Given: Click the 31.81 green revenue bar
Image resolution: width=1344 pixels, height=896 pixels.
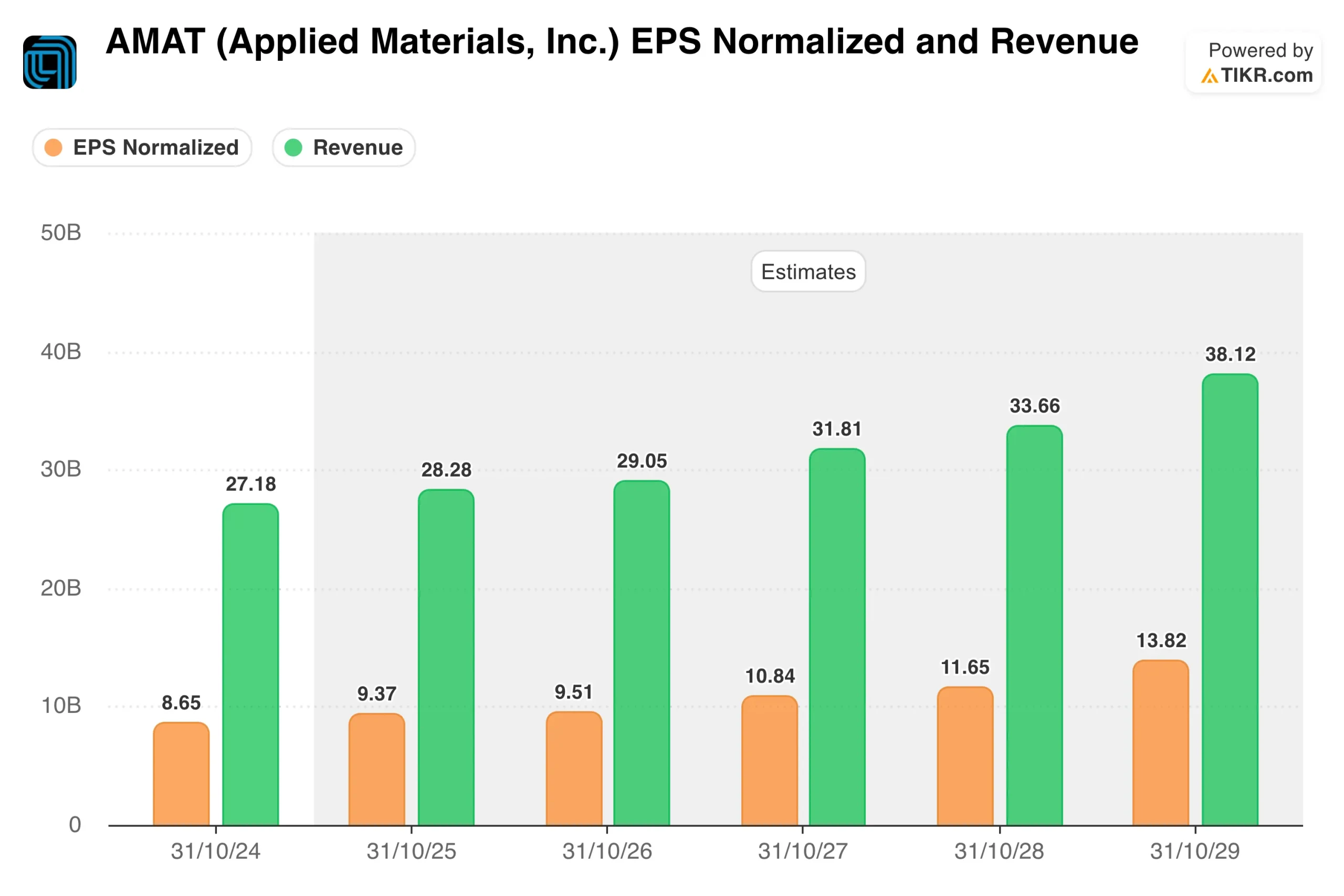Looking at the screenshot, I should 837,637.
